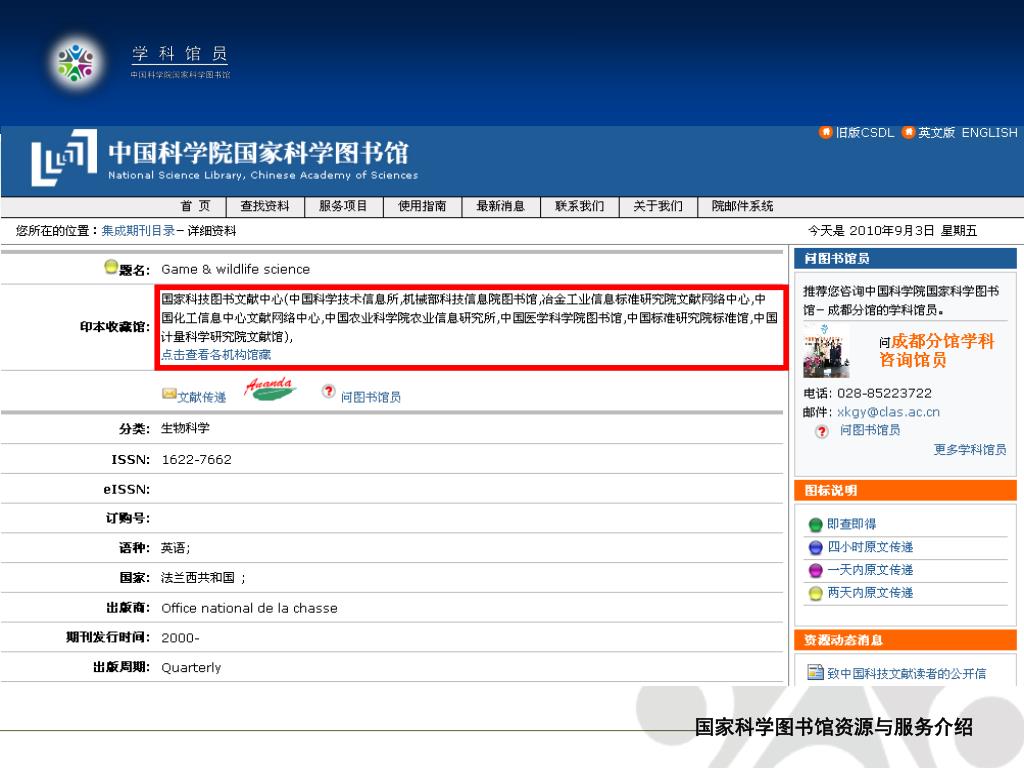Click the document icon beside 致中国科技文献读者的公开信

point(814,673)
